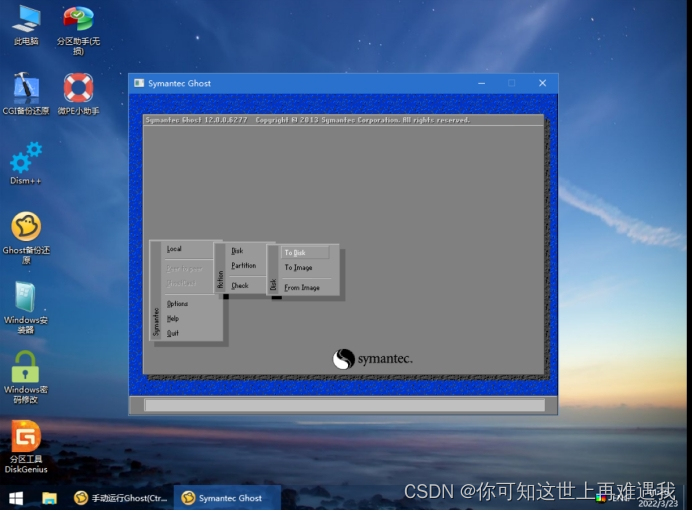Choose Options in the Ghost menu
The width and height of the screenshot is (692, 511).
pos(177,304)
